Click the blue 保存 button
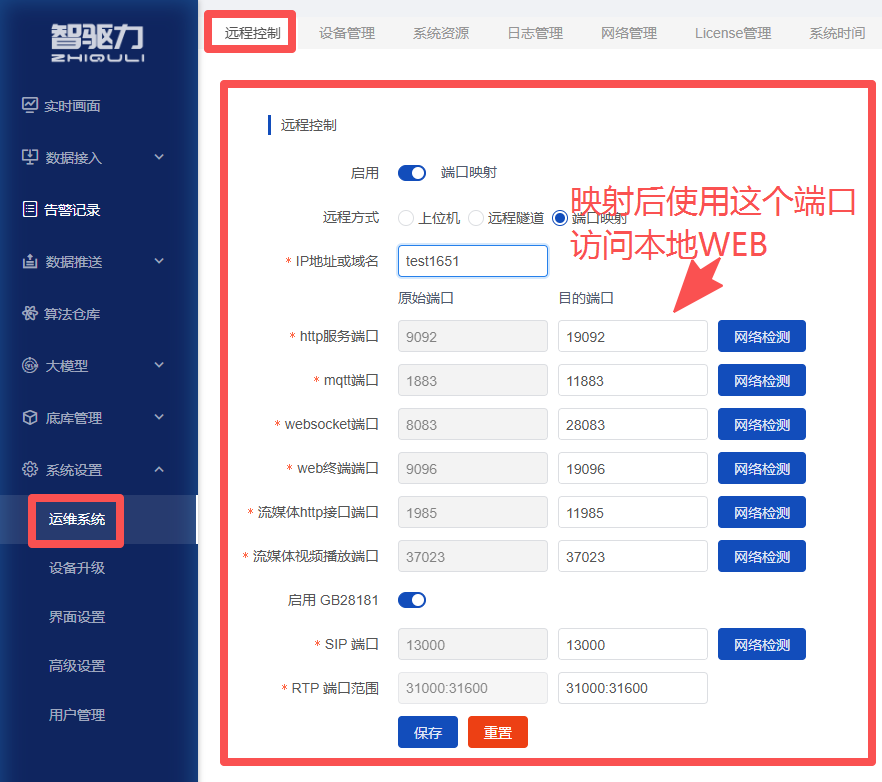This screenshot has width=882, height=782. tap(428, 732)
